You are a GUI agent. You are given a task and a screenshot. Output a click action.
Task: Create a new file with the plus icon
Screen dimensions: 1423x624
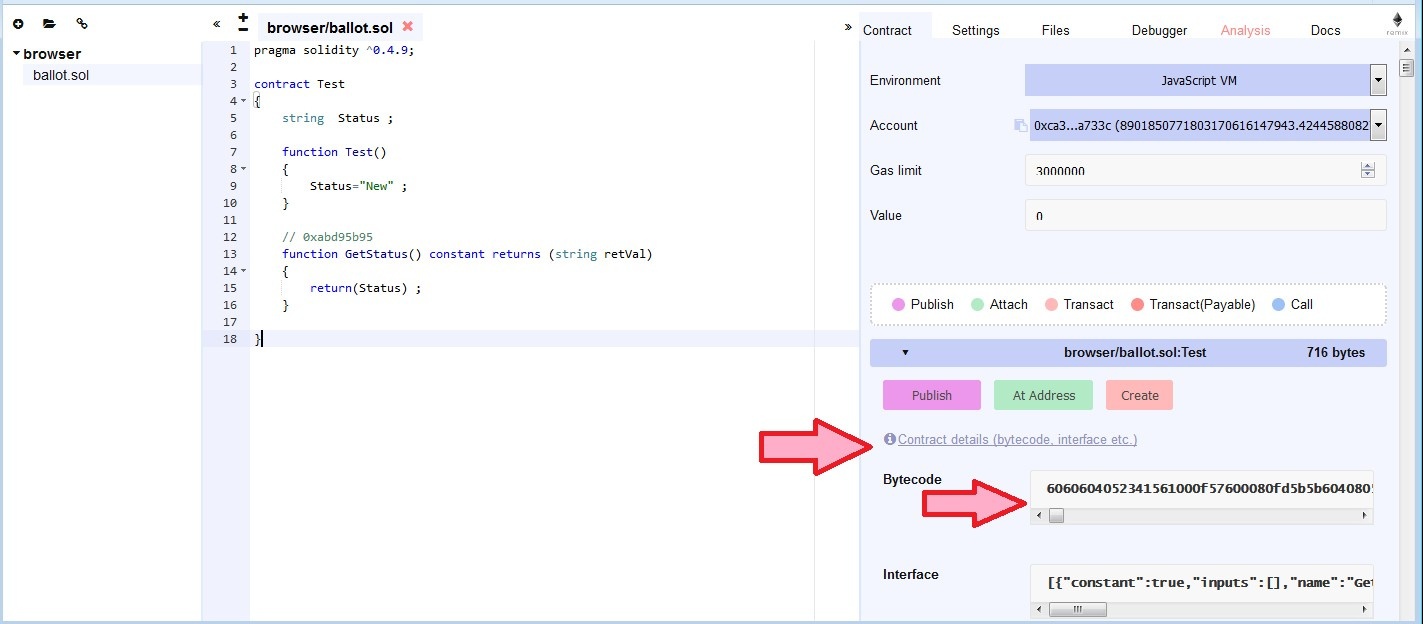tap(18, 24)
